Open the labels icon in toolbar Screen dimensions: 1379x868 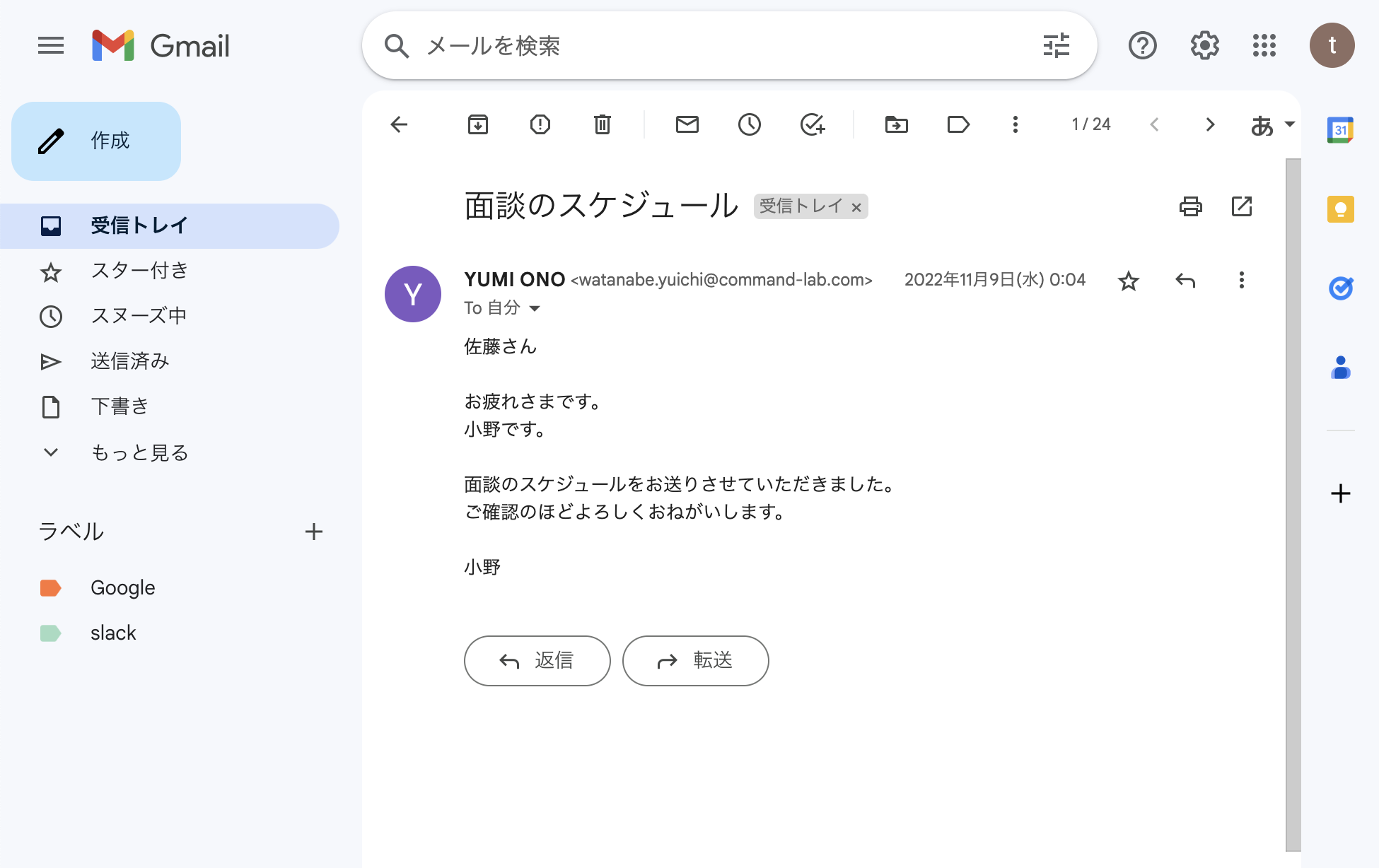click(x=958, y=124)
